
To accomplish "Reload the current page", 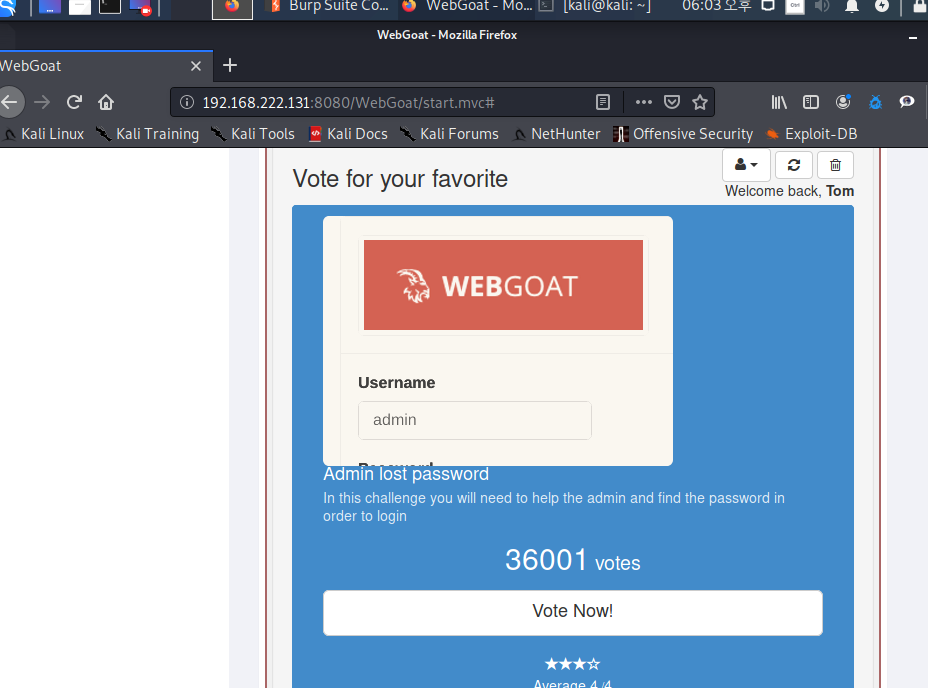I will tap(74, 102).
